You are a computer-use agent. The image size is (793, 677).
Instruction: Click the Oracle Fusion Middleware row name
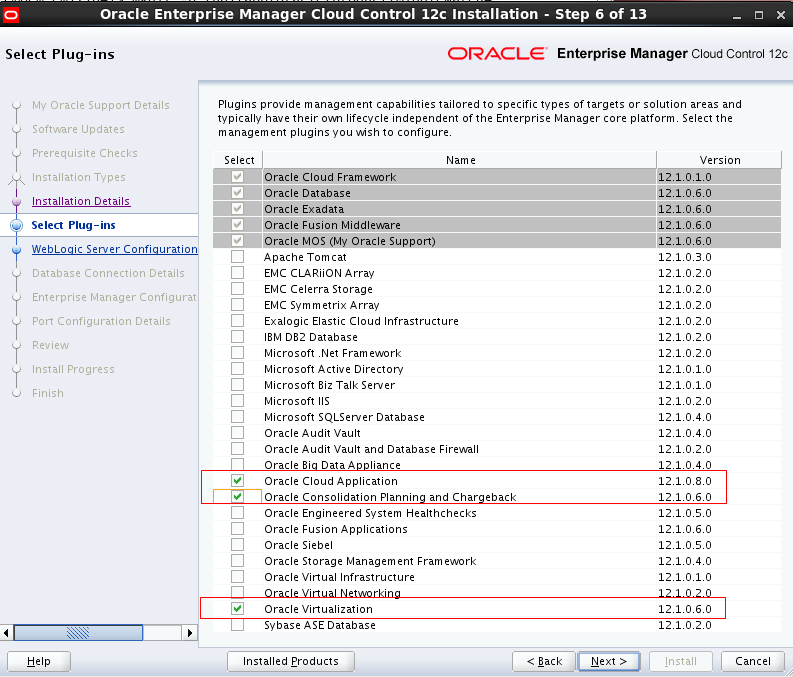click(x=332, y=225)
